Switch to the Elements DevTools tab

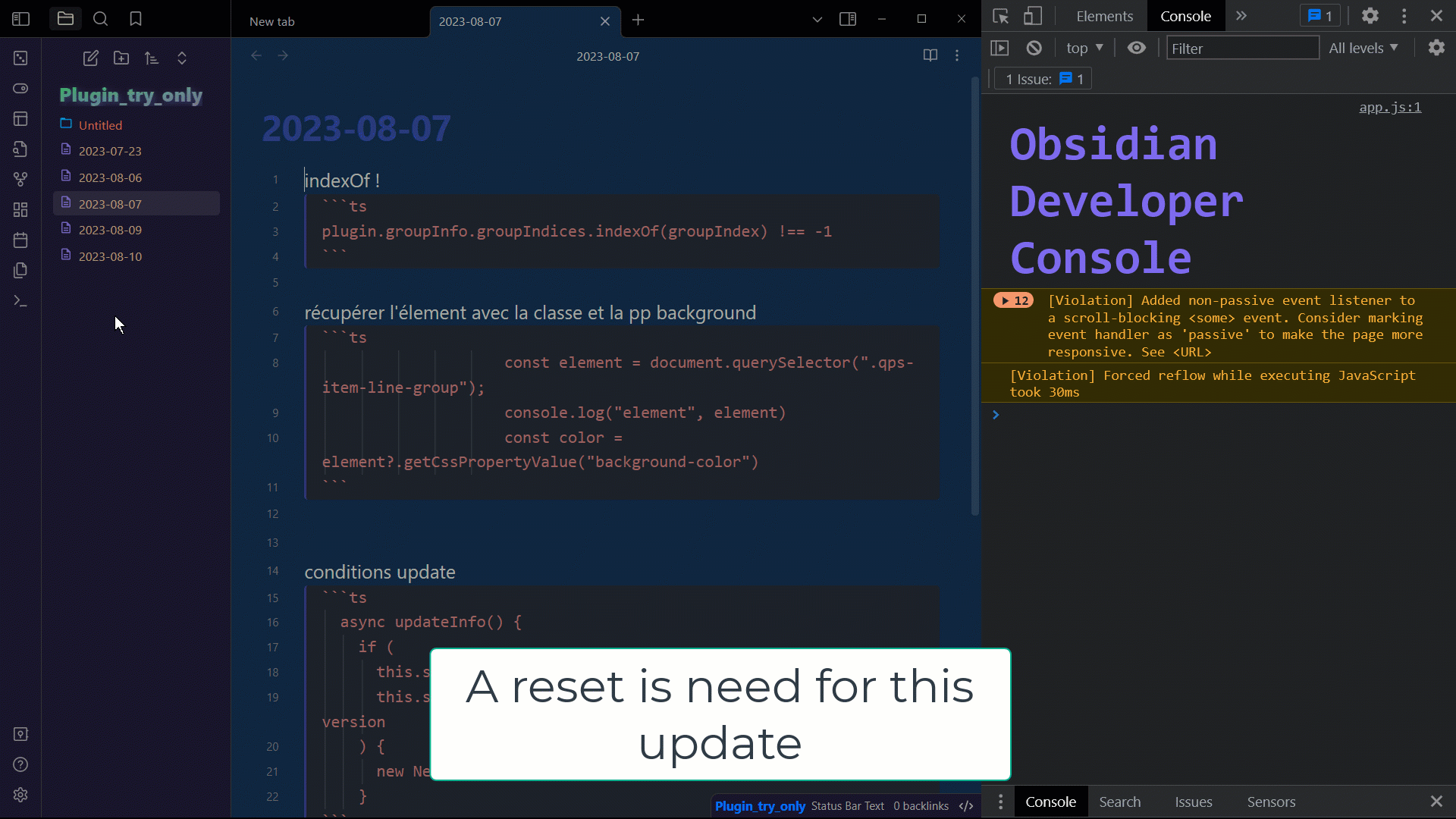click(x=1104, y=16)
